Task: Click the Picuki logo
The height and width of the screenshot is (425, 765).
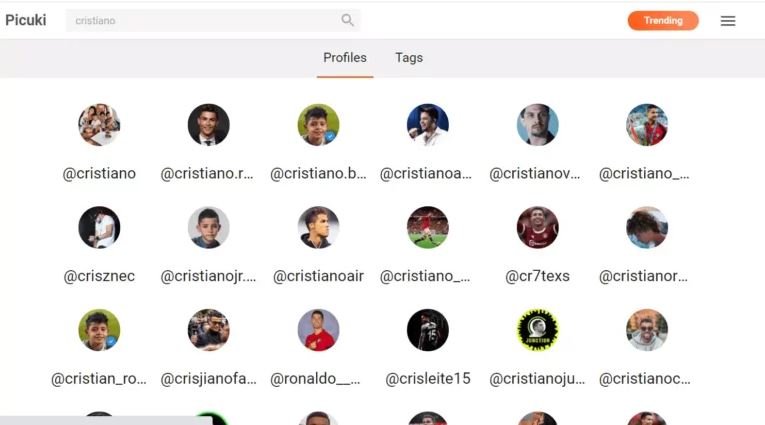Action: click(x=26, y=20)
